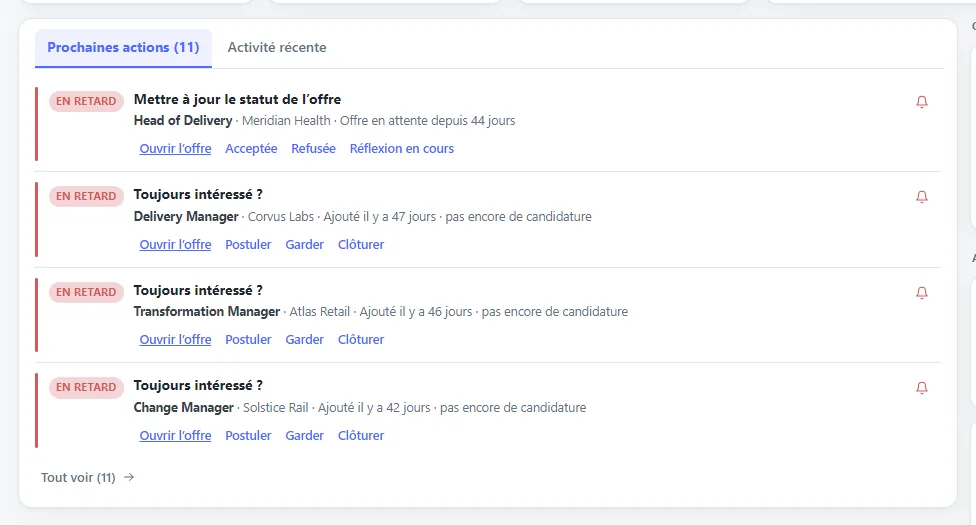Click the Head of Delivery job title

pos(183,121)
